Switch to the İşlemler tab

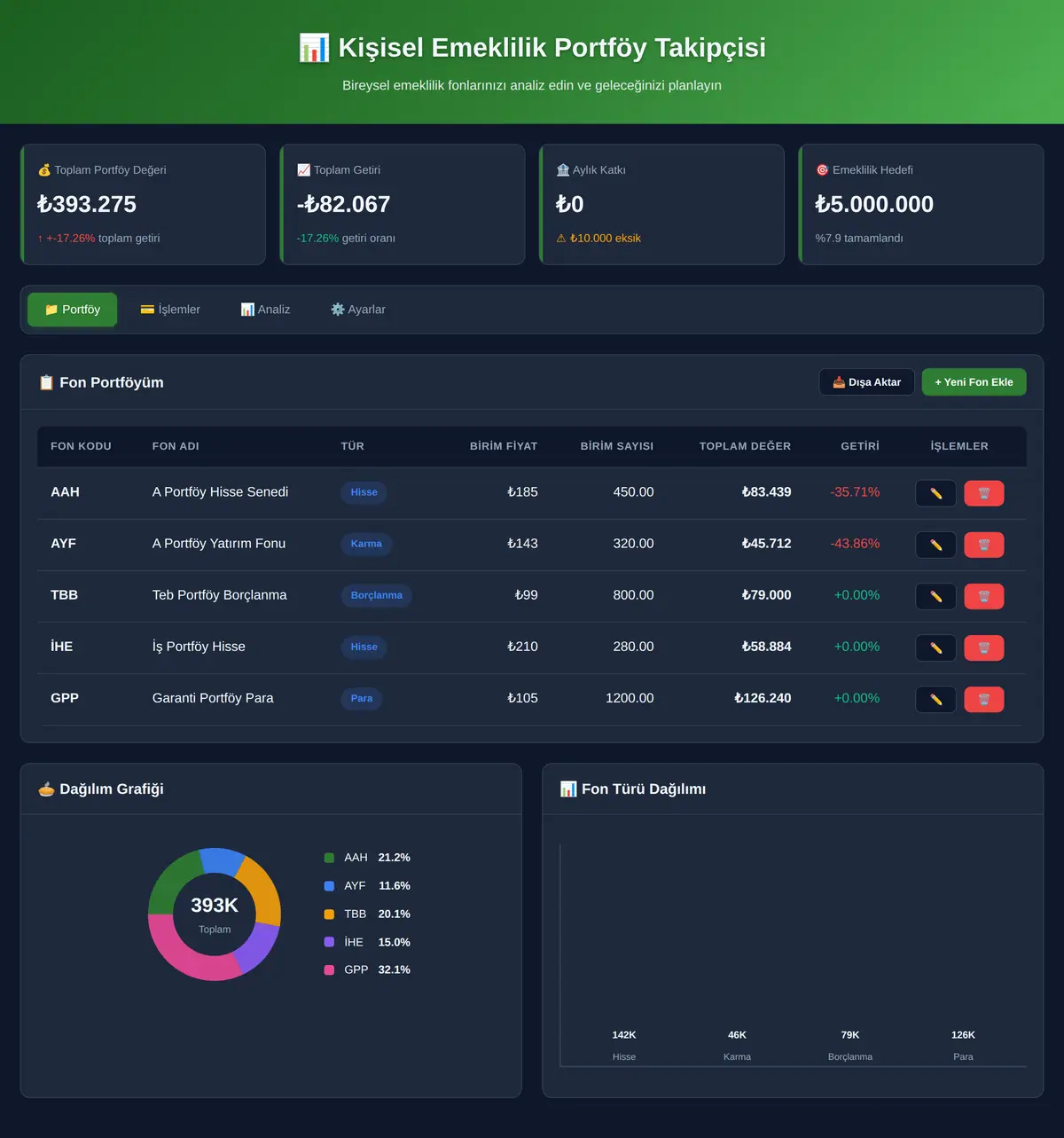point(170,310)
